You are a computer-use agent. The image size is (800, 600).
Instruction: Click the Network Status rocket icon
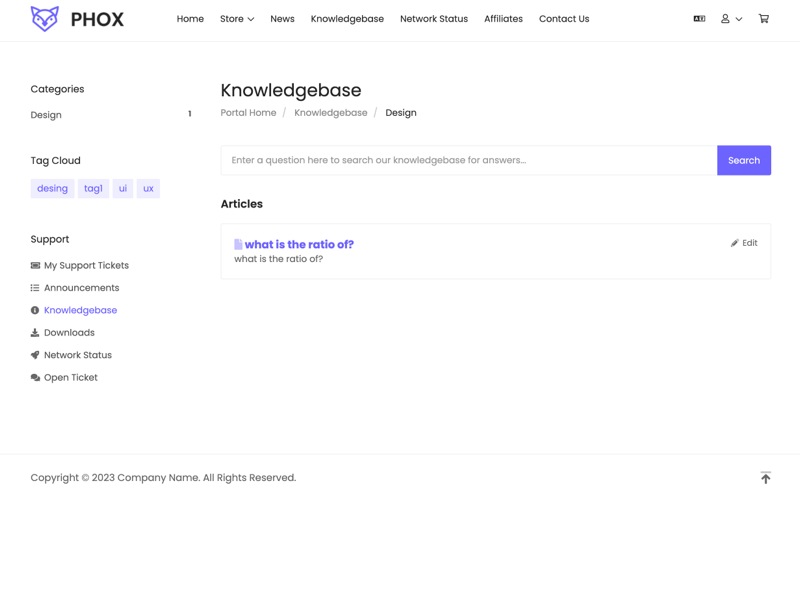[x=35, y=355]
